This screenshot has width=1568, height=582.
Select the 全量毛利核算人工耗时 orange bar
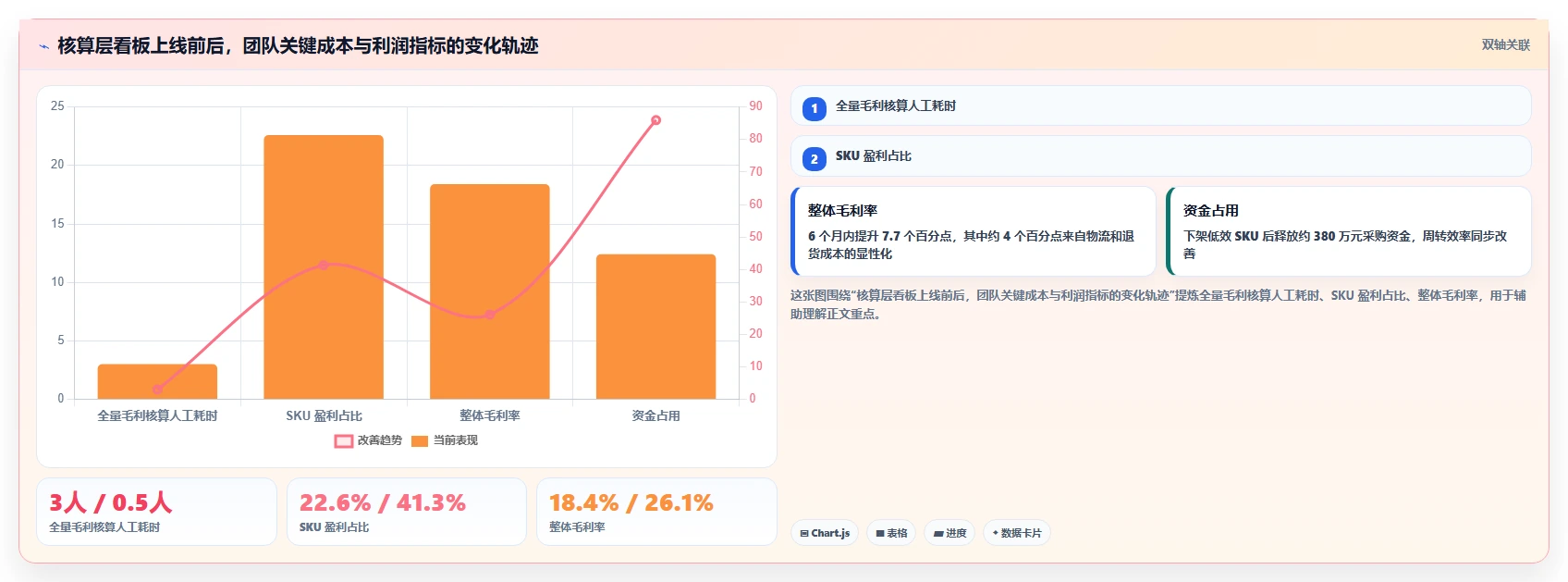(157, 381)
